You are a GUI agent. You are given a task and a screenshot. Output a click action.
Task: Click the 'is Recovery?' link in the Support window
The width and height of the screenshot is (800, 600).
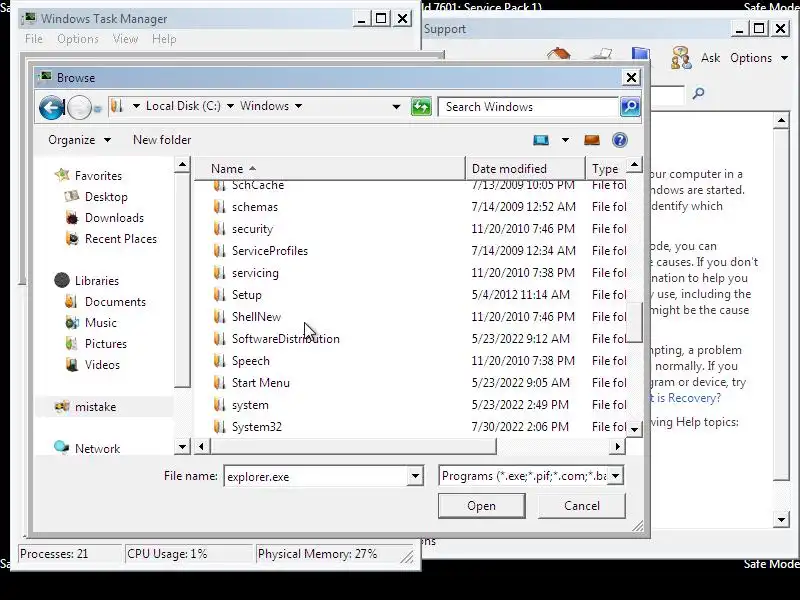point(689,397)
